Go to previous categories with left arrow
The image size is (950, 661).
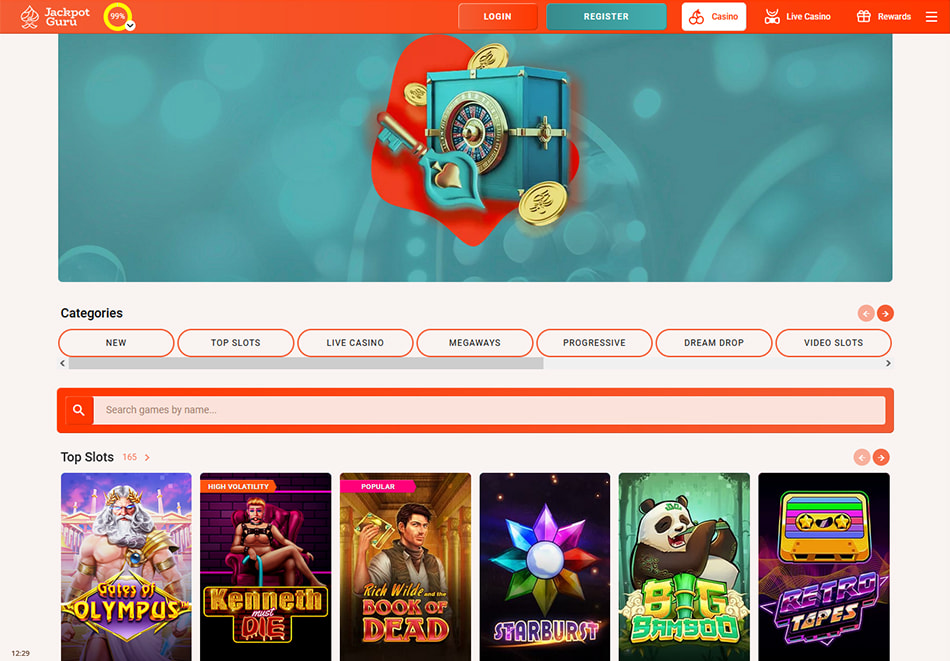pyautogui.click(x=866, y=313)
